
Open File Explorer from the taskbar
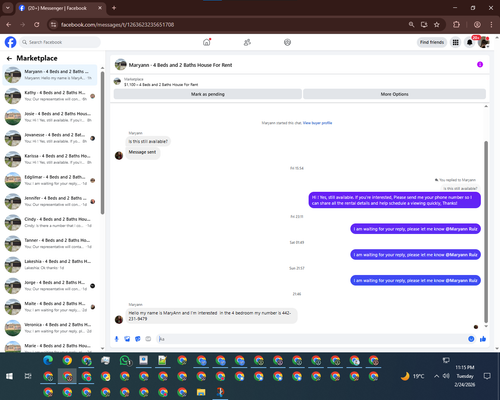click(x=201, y=392)
